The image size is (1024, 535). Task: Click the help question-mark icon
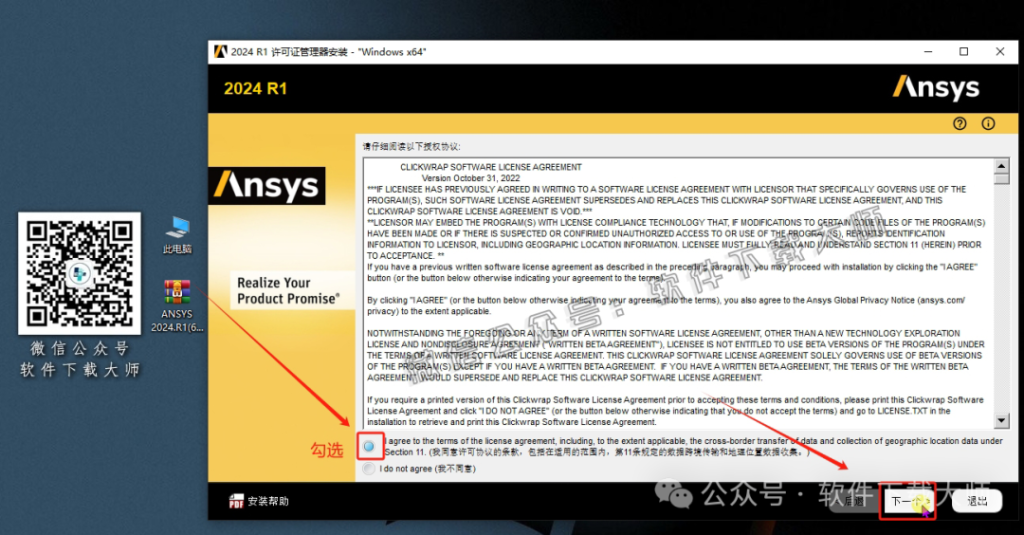tap(959, 123)
